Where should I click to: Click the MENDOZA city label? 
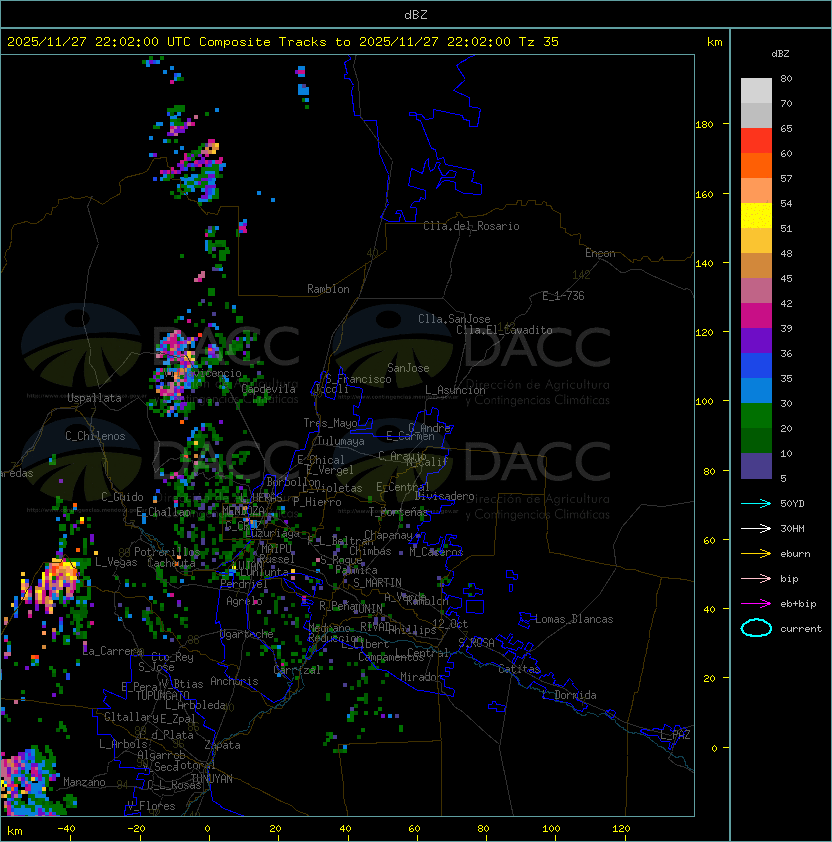pos(243,510)
